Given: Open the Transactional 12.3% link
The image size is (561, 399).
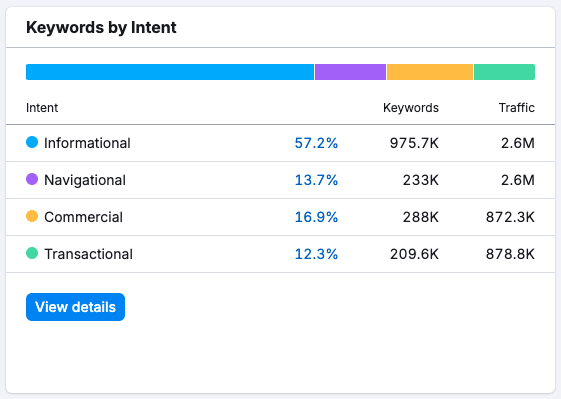Looking at the screenshot, I should (x=316, y=254).
